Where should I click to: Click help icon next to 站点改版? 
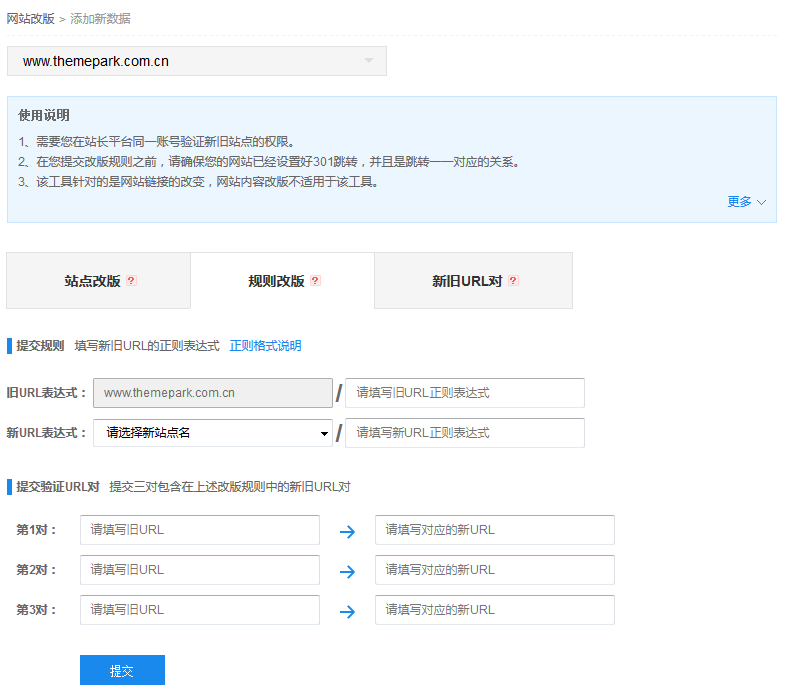point(131,281)
